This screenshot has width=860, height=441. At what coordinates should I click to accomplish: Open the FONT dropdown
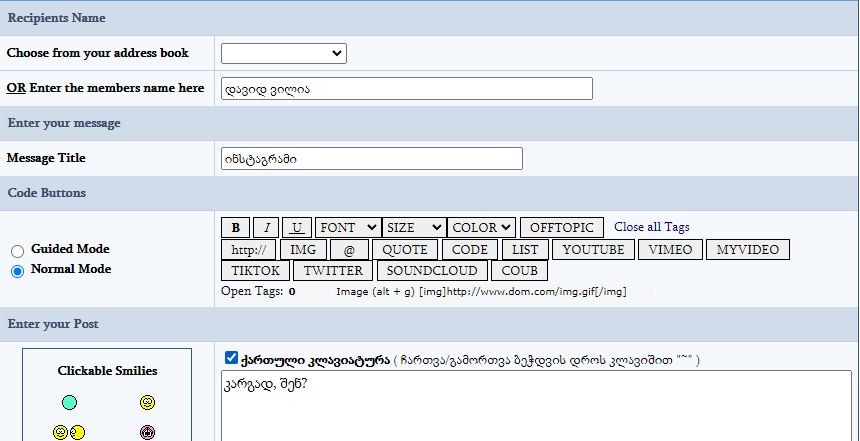(348, 228)
